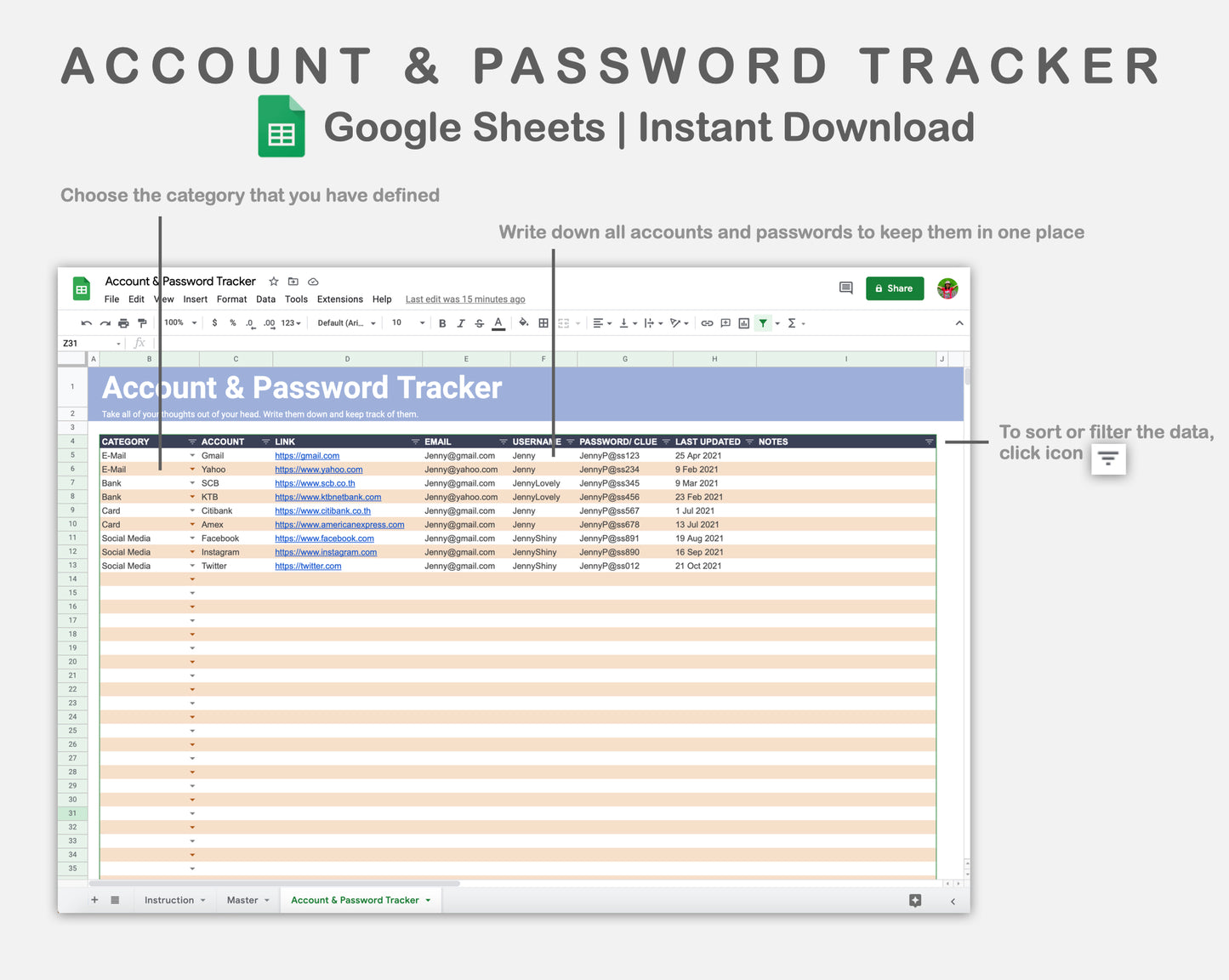Open the https://www.facebook.com link

click(x=324, y=538)
